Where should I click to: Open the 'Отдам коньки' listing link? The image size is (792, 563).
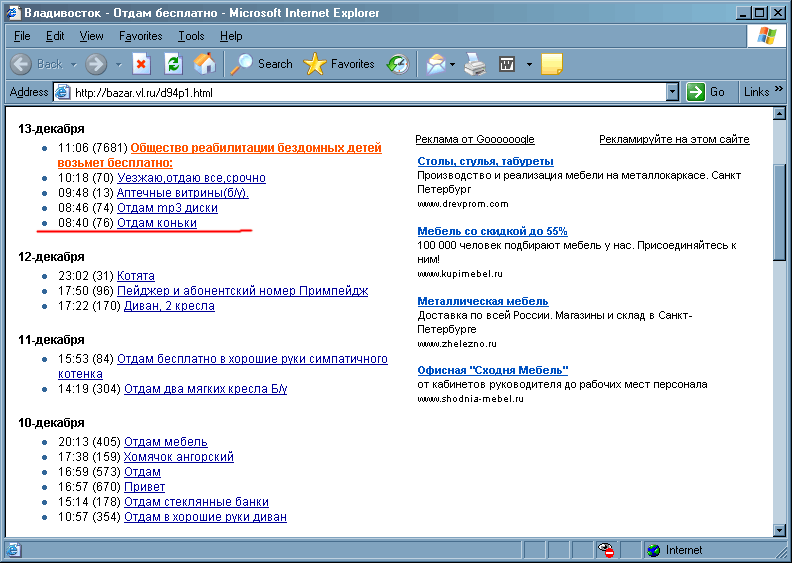(x=157, y=223)
